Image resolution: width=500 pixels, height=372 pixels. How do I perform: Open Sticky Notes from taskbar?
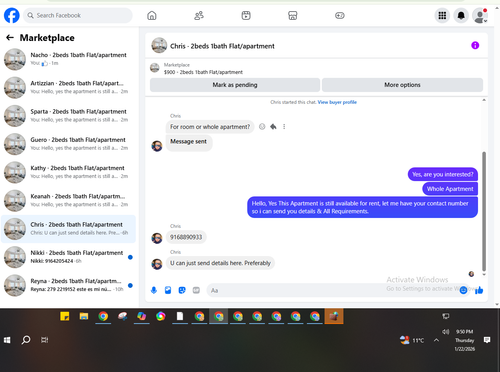[x=65, y=316]
